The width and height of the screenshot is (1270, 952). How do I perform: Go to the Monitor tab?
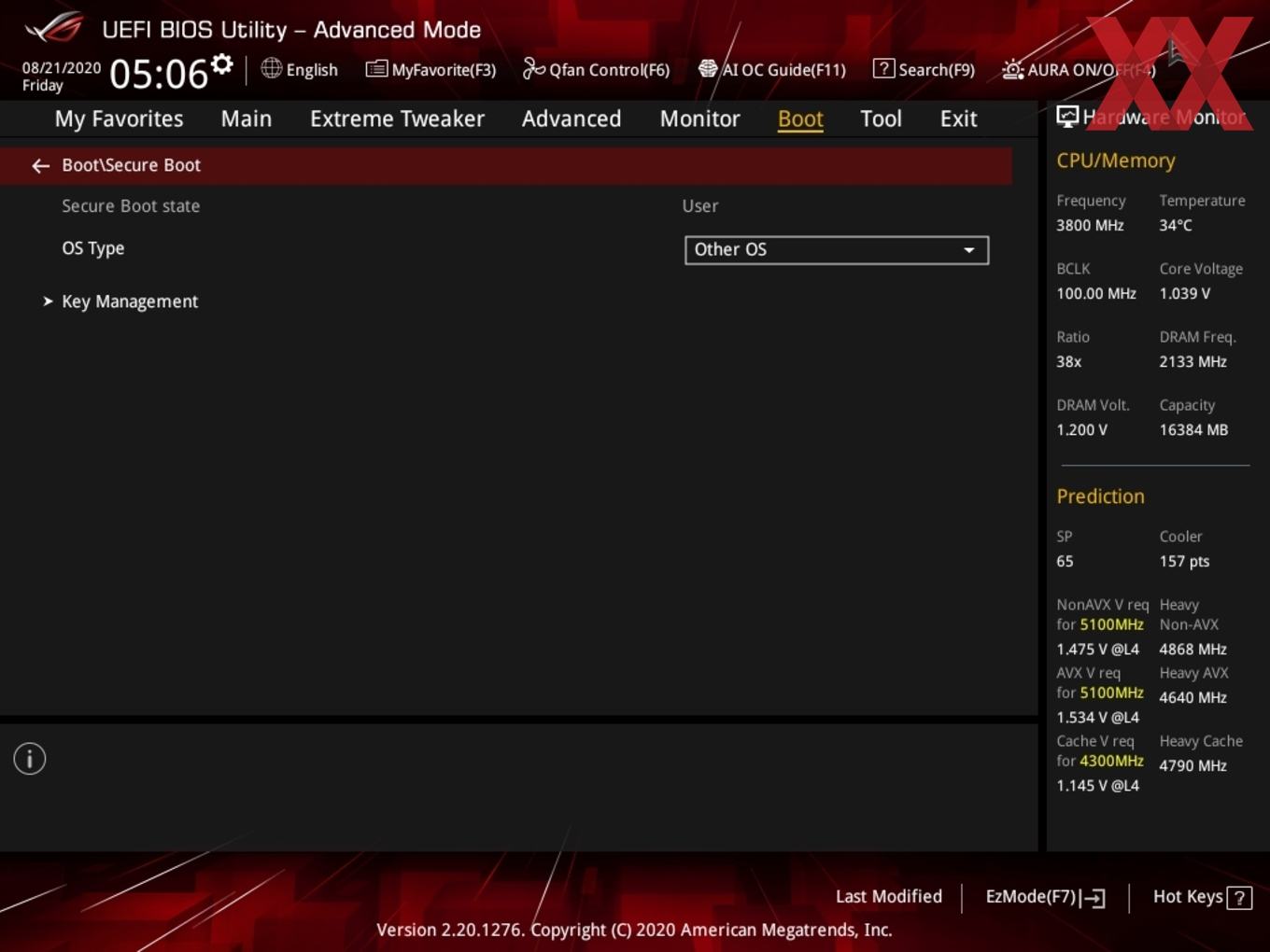pos(700,119)
